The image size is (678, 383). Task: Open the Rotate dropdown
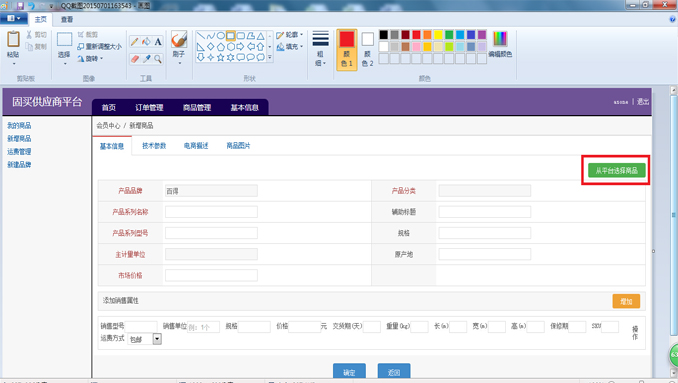tap(90, 58)
